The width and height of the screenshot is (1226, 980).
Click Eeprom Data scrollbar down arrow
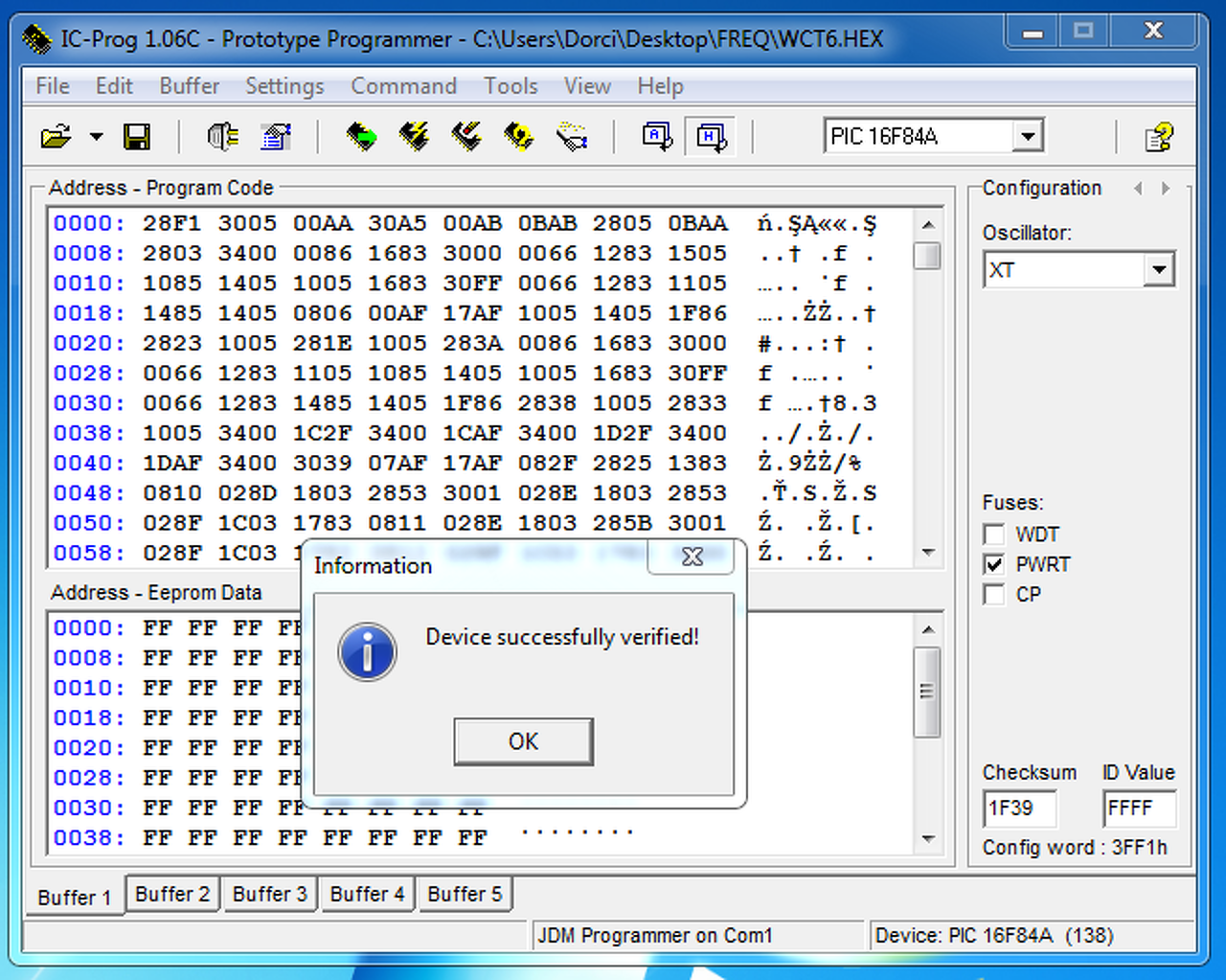tap(927, 839)
